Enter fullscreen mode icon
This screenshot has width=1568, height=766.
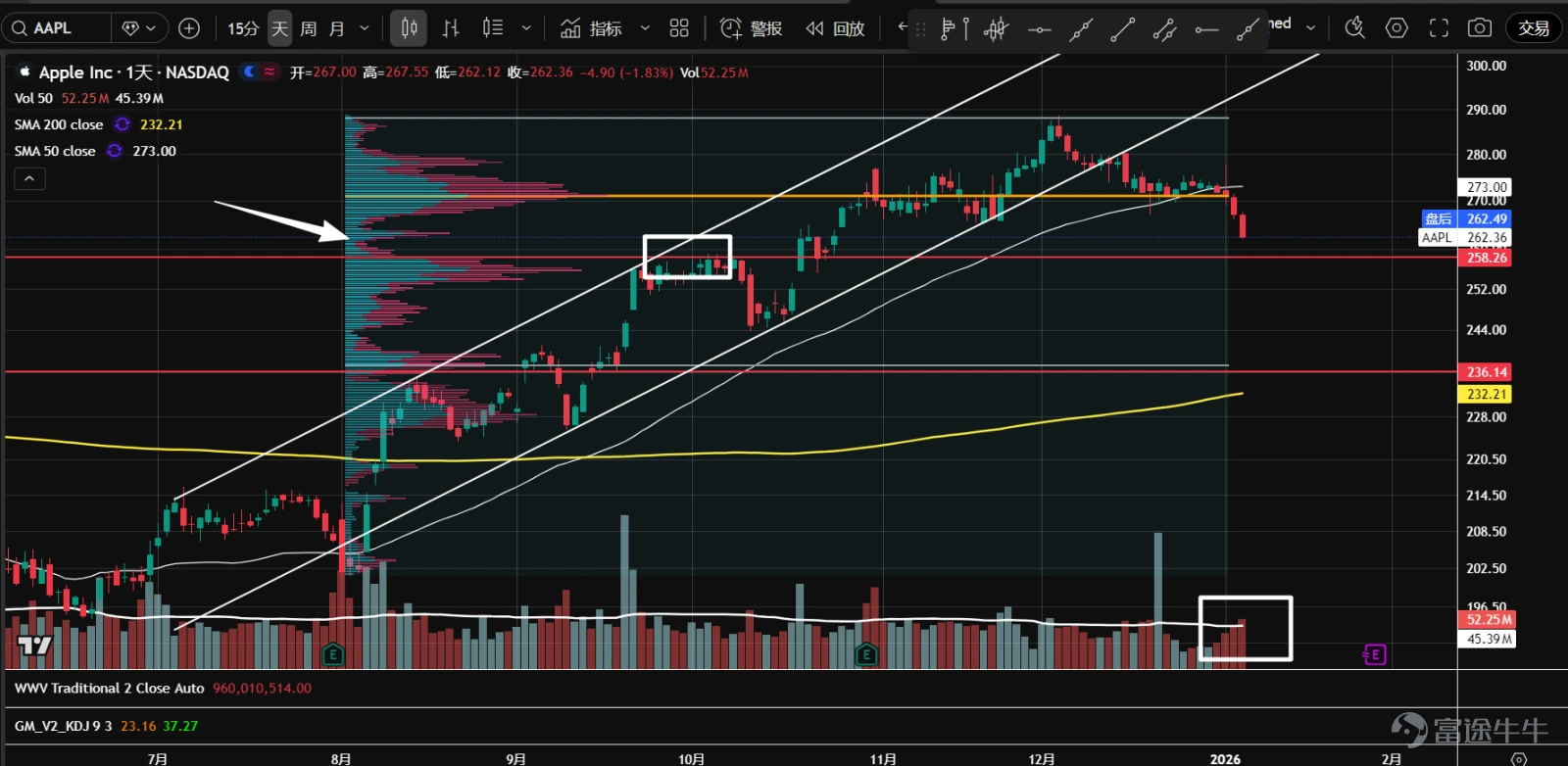(x=1439, y=27)
